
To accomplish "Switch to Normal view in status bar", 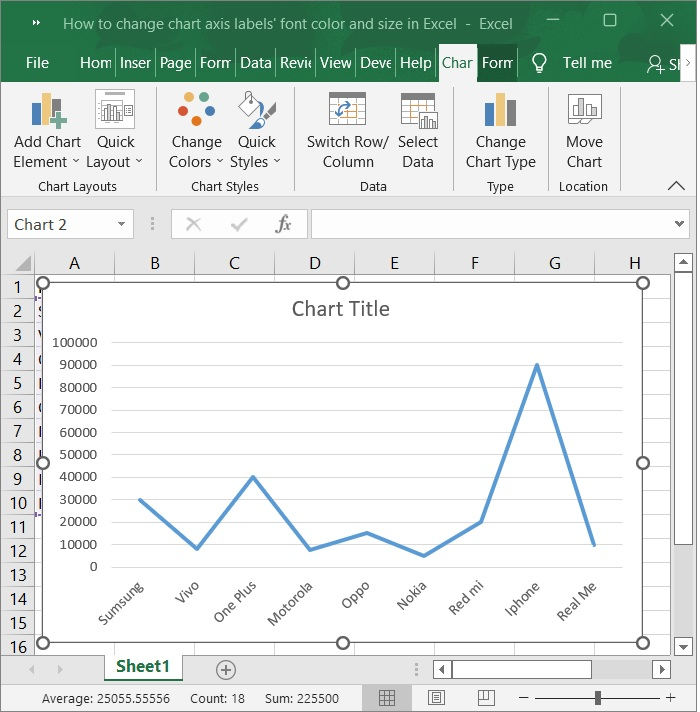I will click(x=387, y=697).
